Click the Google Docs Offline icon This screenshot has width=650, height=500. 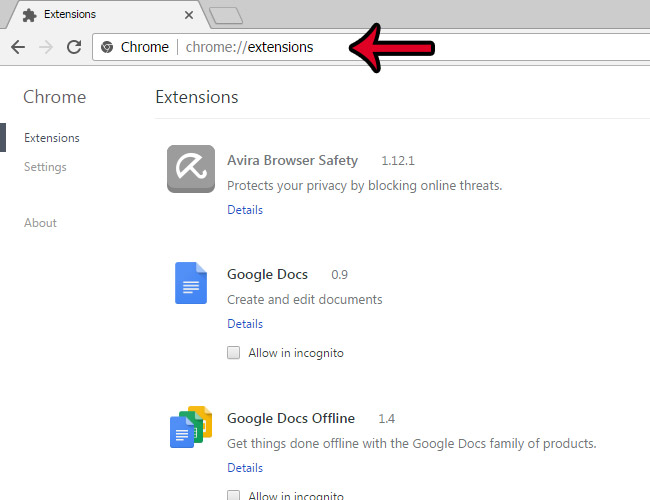tap(191, 427)
